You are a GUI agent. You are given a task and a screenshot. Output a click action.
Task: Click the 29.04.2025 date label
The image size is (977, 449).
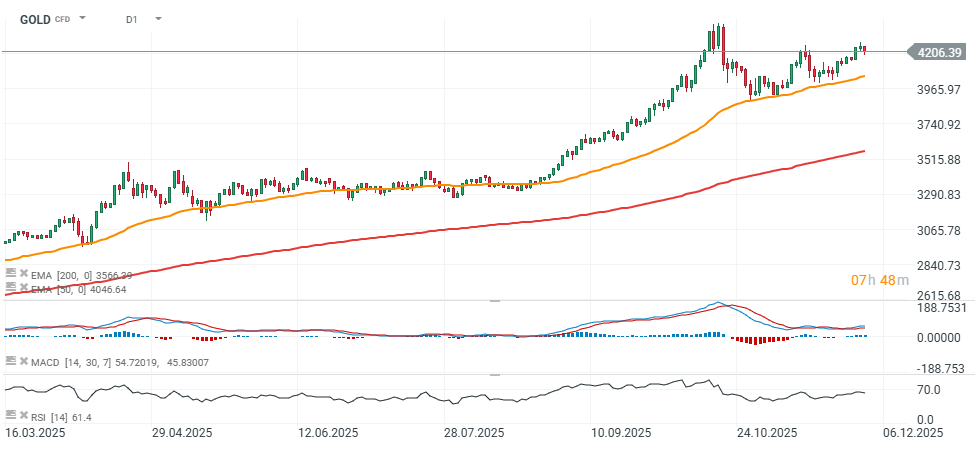click(183, 433)
